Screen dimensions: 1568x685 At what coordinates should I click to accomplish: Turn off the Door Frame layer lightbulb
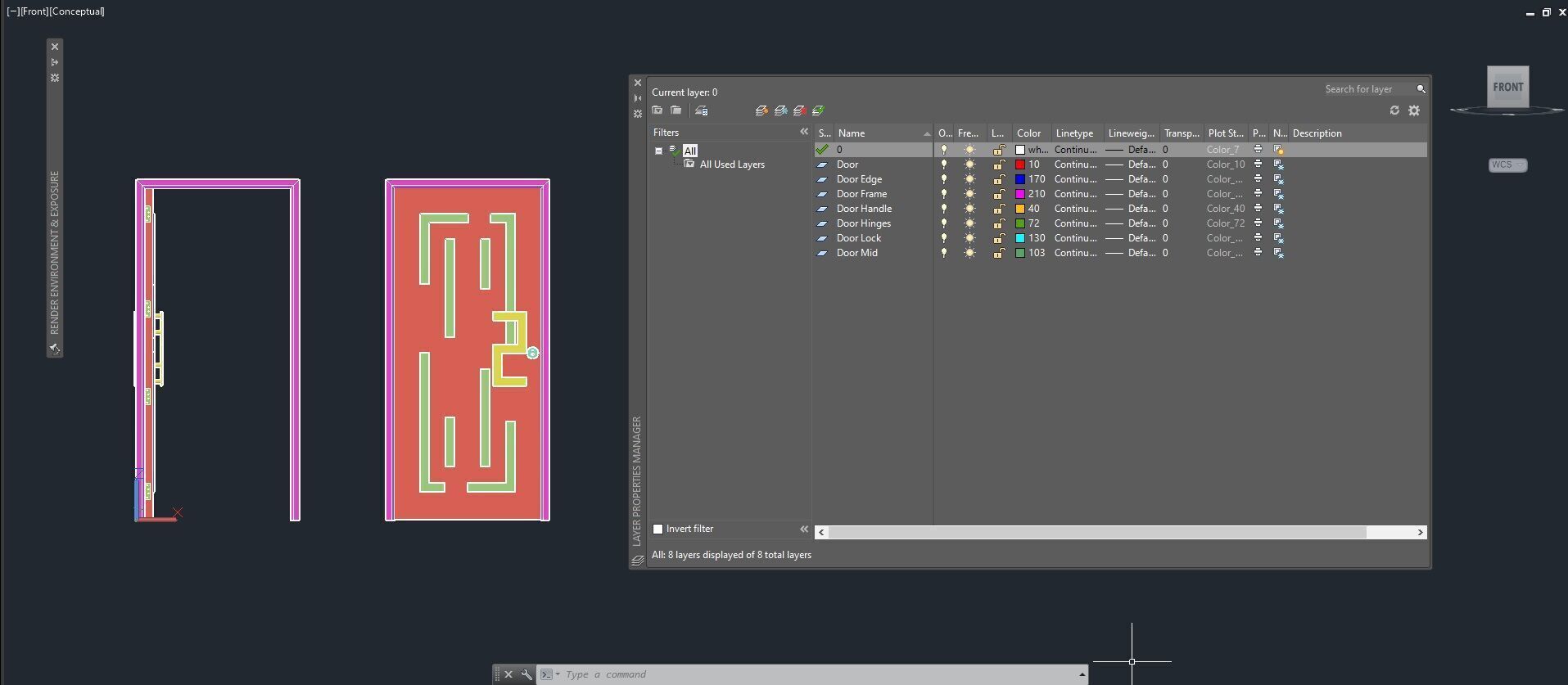pyautogui.click(x=944, y=194)
